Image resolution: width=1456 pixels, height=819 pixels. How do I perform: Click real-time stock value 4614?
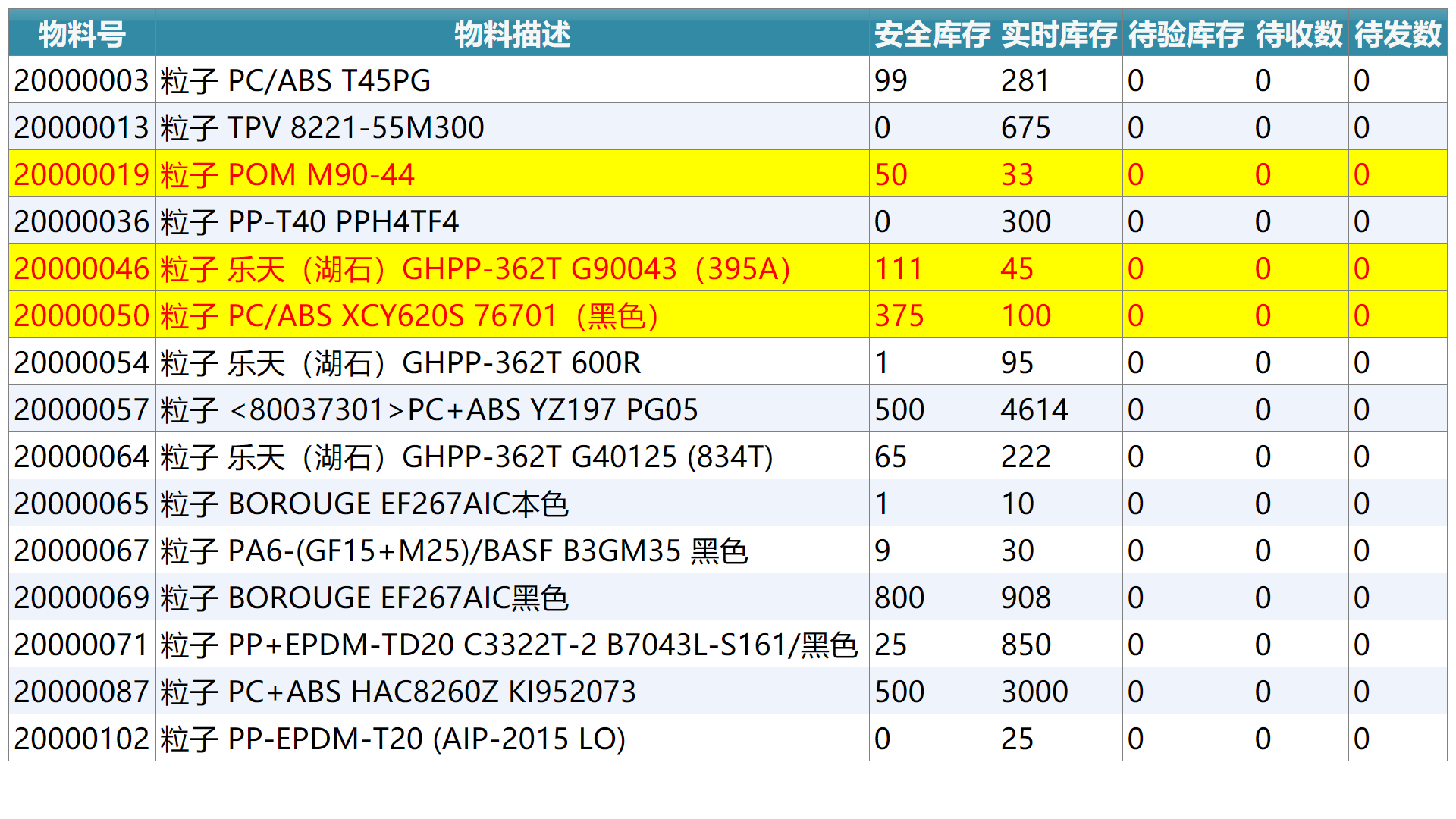coord(1034,409)
